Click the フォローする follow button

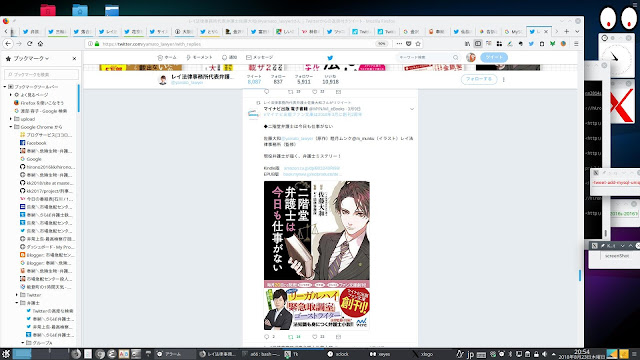coord(479,79)
